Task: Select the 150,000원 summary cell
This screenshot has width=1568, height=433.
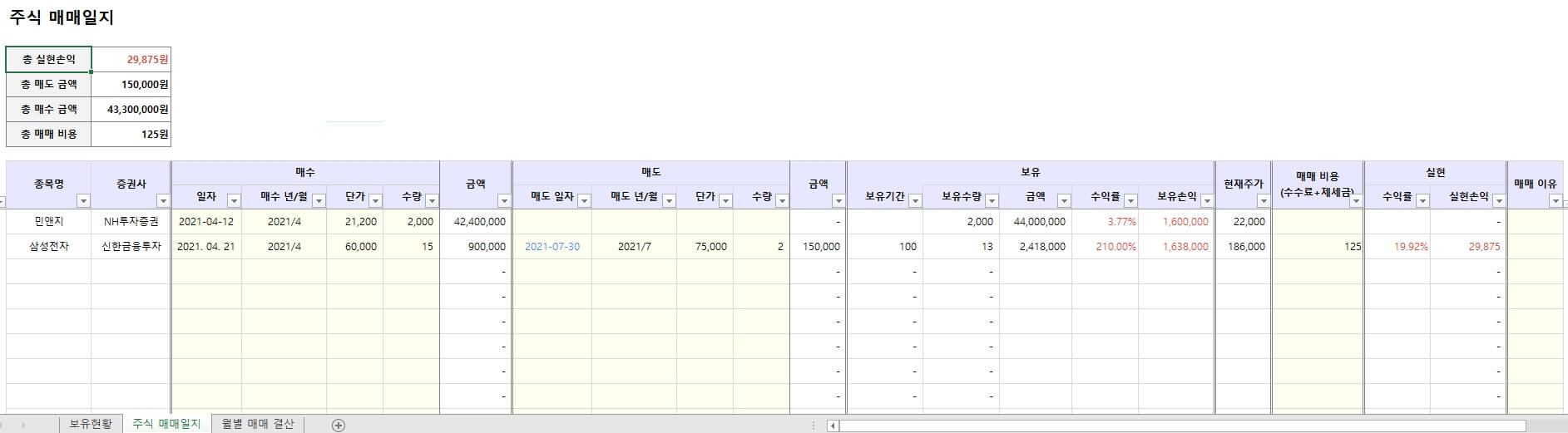Action: (x=131, y=84)
